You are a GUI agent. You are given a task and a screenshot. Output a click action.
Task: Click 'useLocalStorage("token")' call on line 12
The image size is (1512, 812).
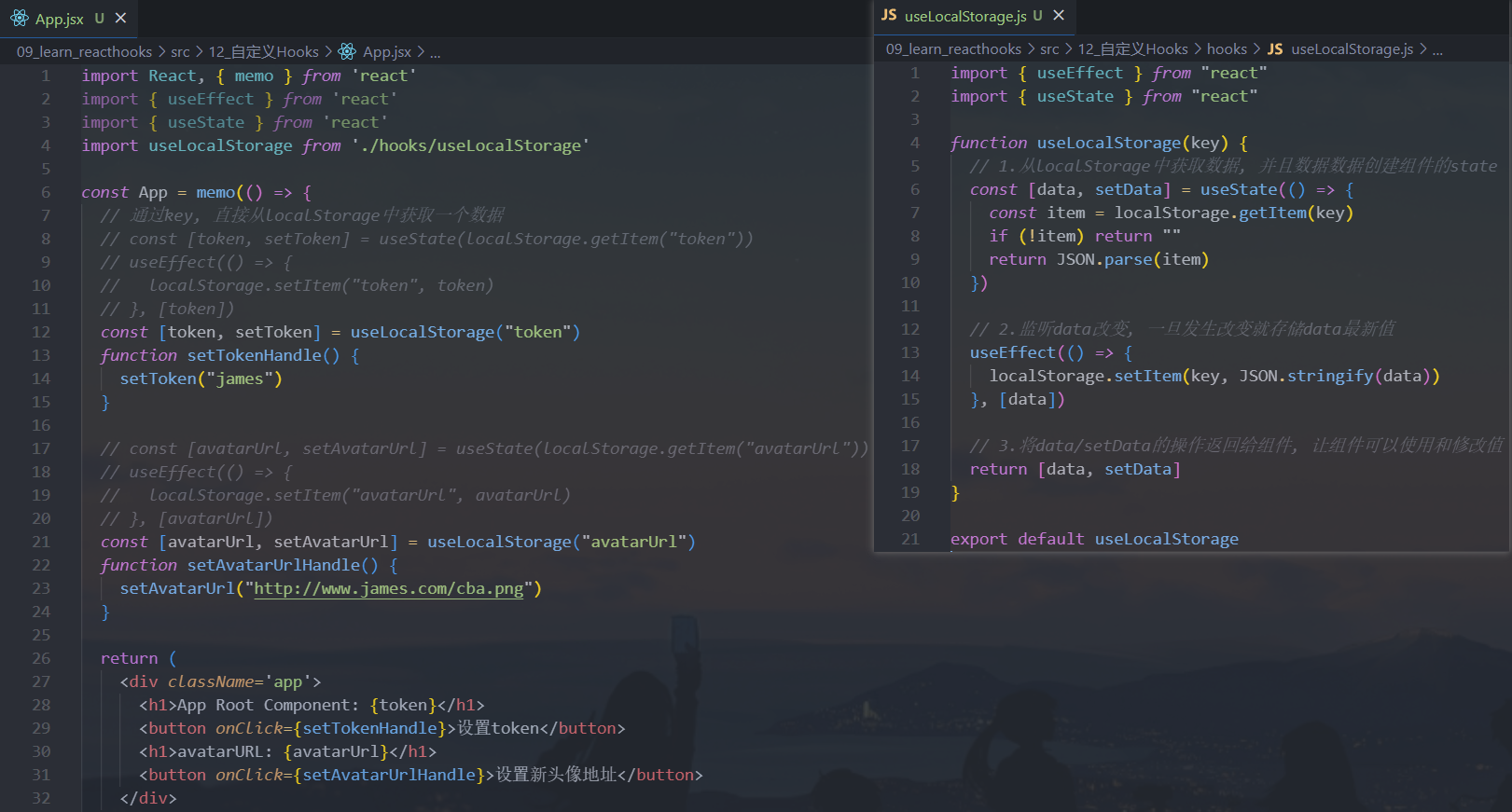[465, 332]
